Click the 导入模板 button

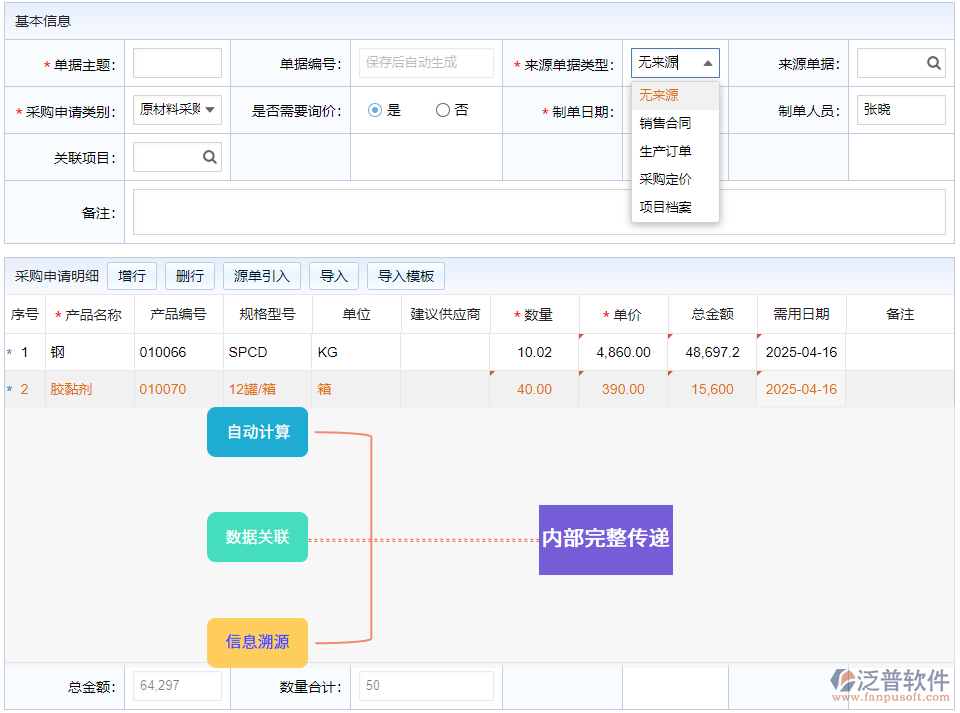[x=405, y=275]
